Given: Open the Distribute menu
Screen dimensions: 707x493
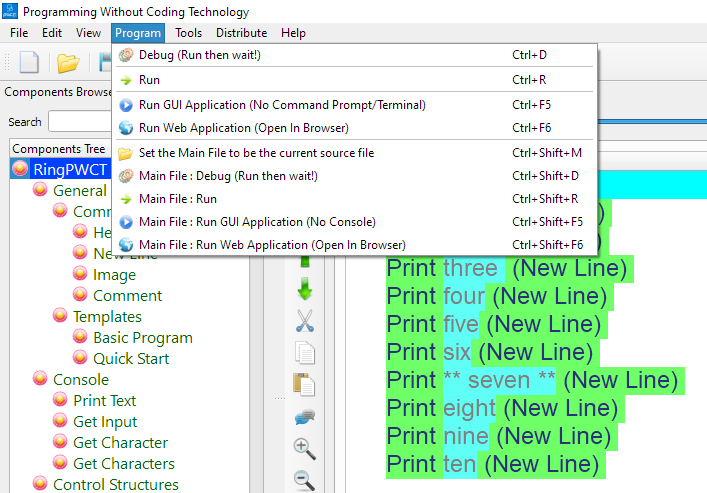Looking at the screenshot, I should [x=241, y=33].
